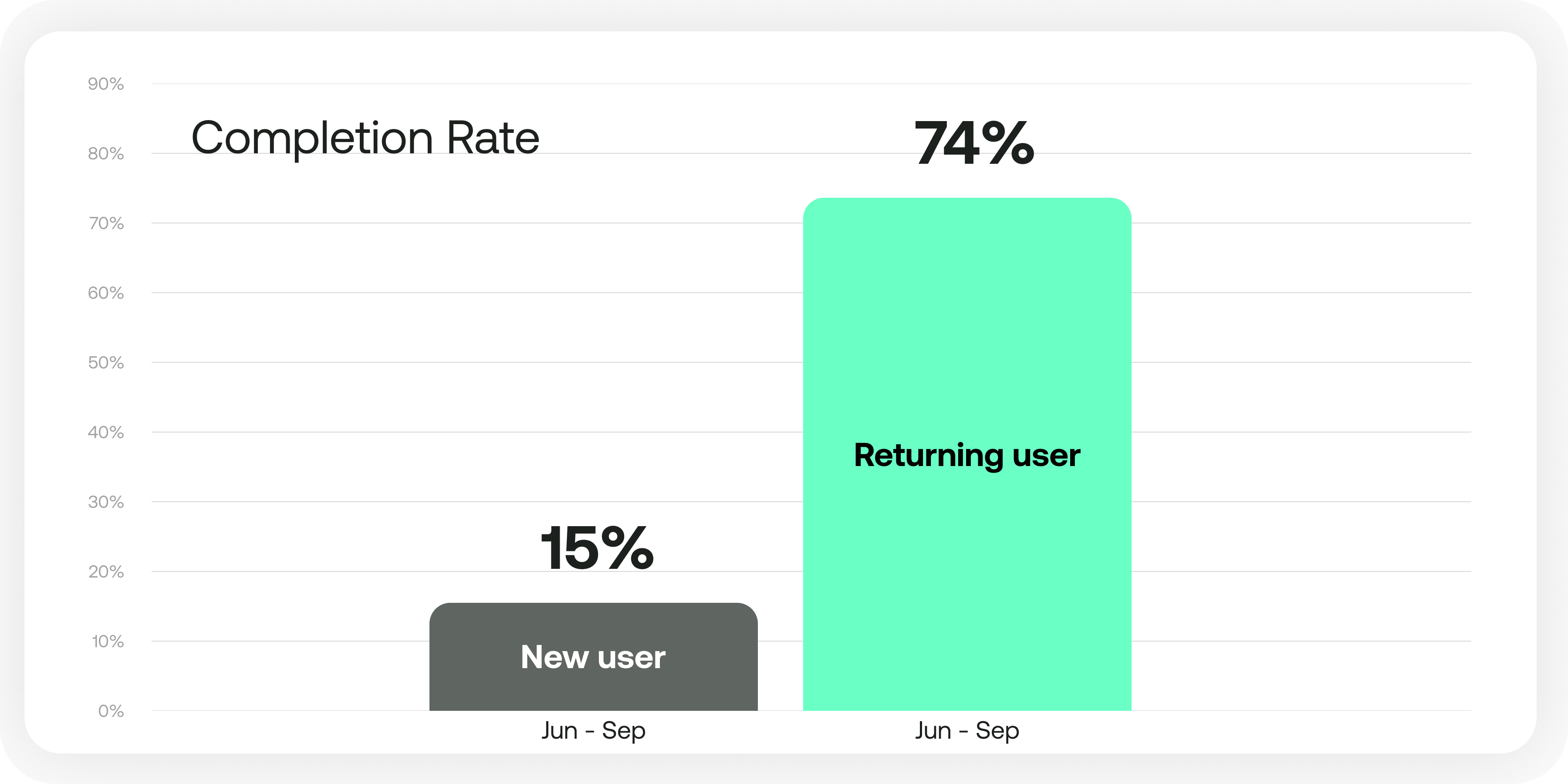Click the Returning user text label

[966, 455]
